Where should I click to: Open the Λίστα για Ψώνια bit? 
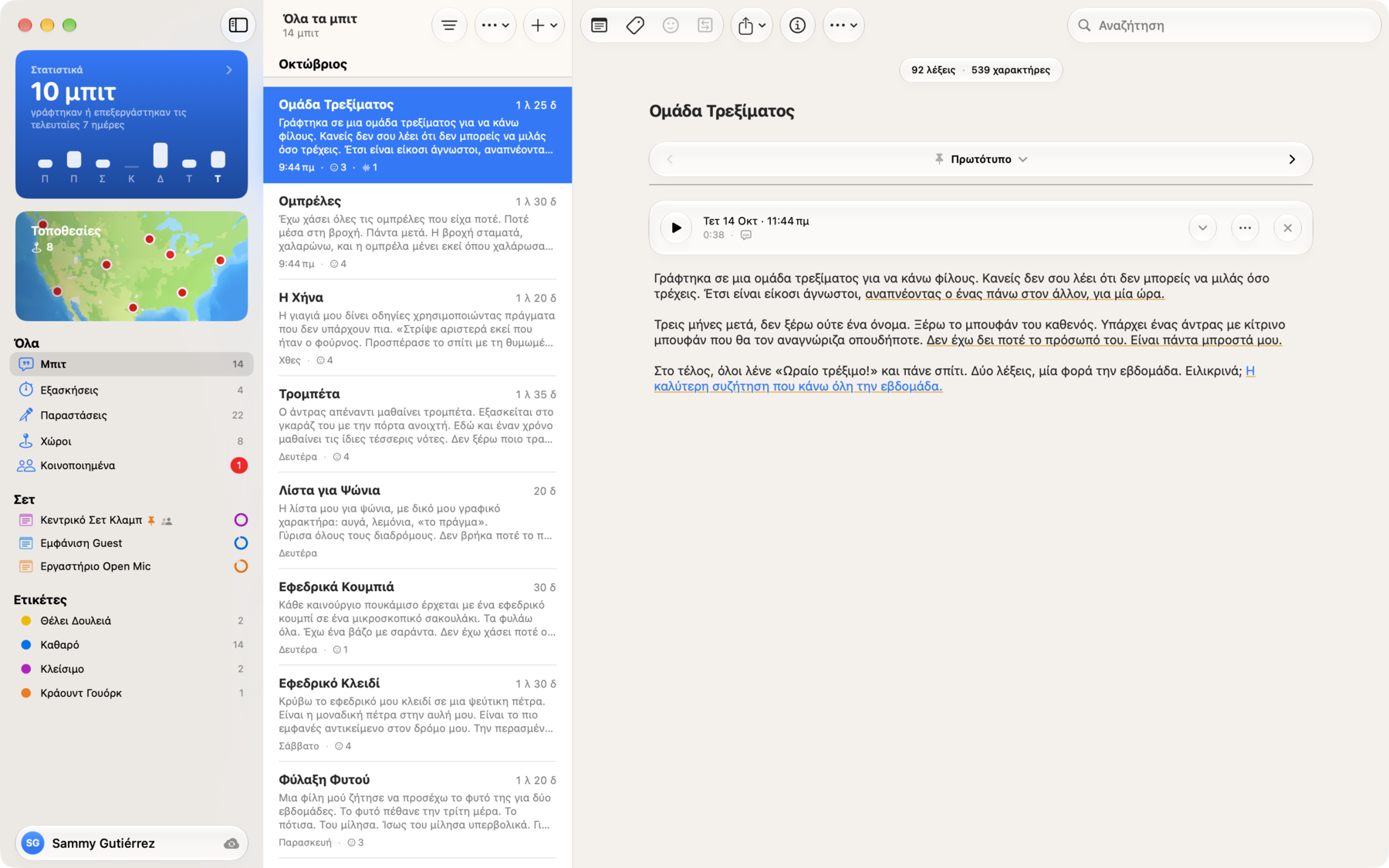[417, 521]
